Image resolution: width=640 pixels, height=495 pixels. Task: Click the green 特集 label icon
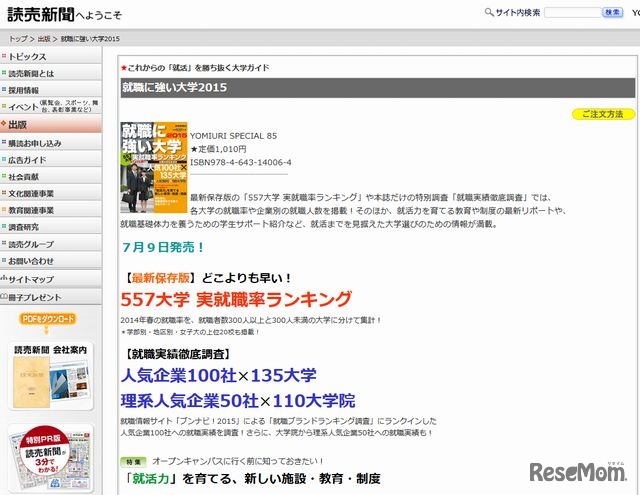(x=133, y=462)
